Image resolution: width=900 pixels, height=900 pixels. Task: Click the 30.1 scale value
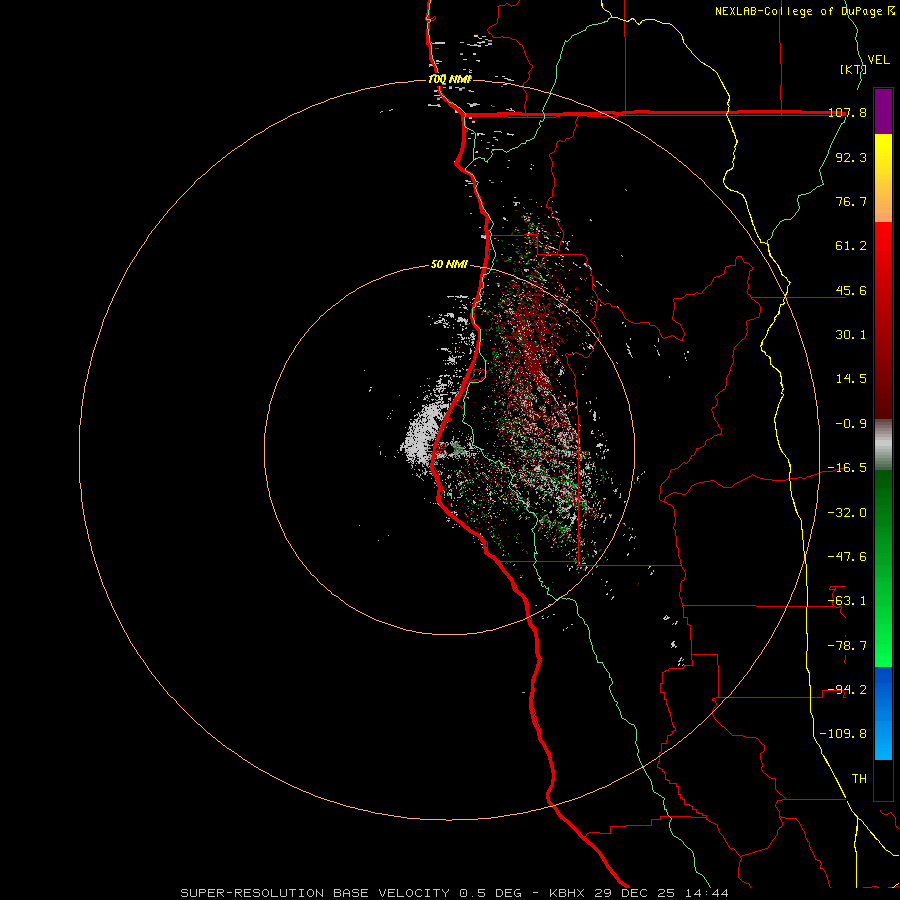tap(851, 335)
